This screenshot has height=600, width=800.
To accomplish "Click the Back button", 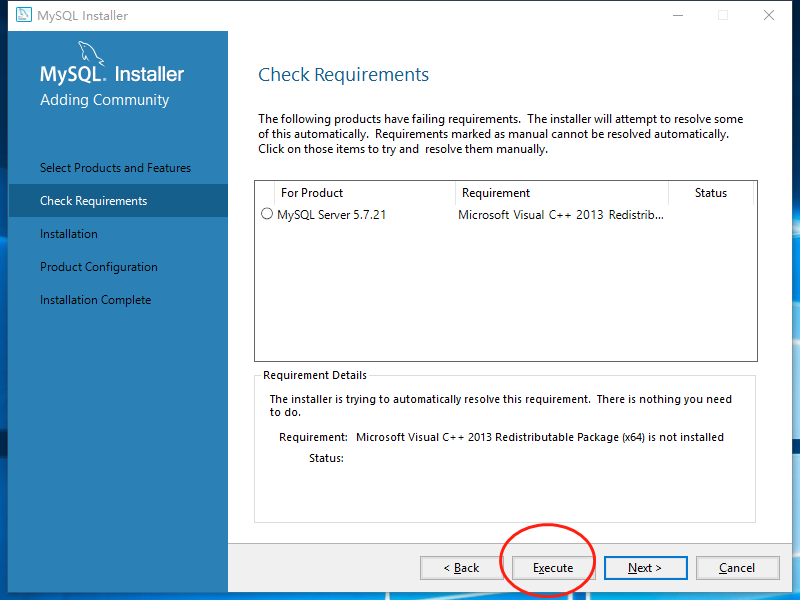I will click(x=461, y=568).
